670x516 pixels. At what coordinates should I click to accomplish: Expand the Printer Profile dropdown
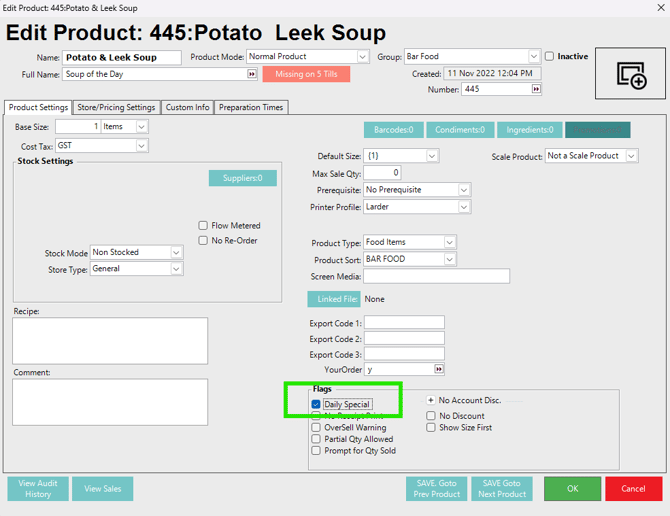click(x=464, y=207)
